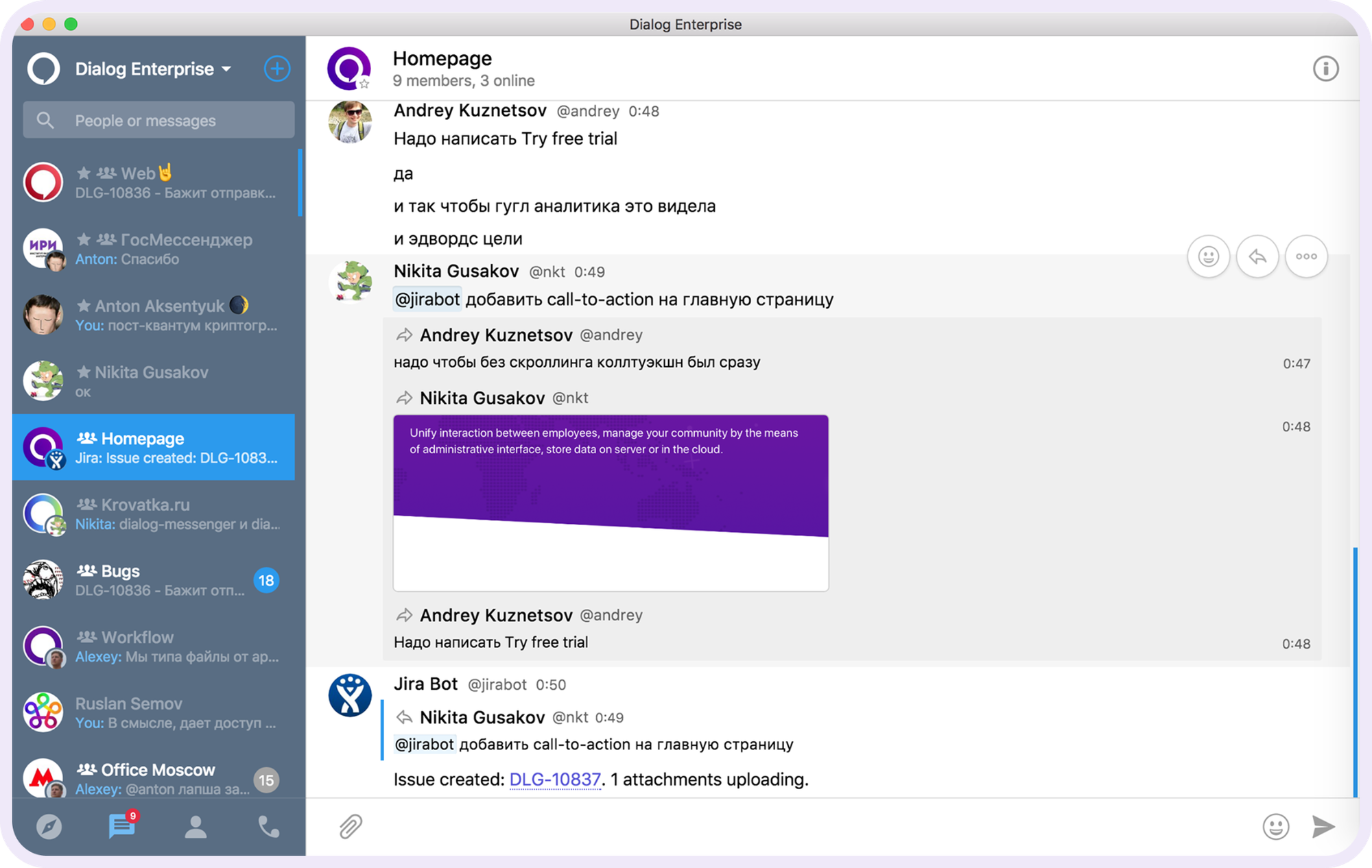Open more actions for Nikita's message
Screen dimensions: 1372x868
[x=1306, y=256]
